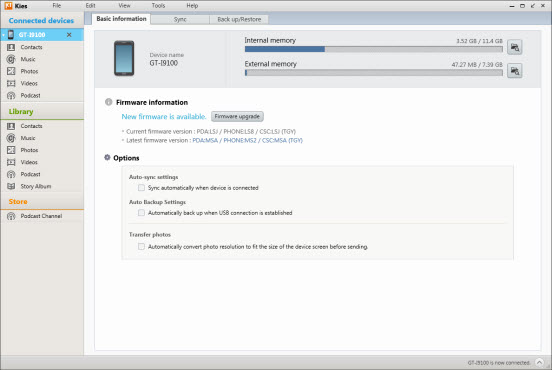The width and height of the screenshot is (552, 370).
Task: Open Podcast under Connected devices
Action: click(x=30, y=95)
